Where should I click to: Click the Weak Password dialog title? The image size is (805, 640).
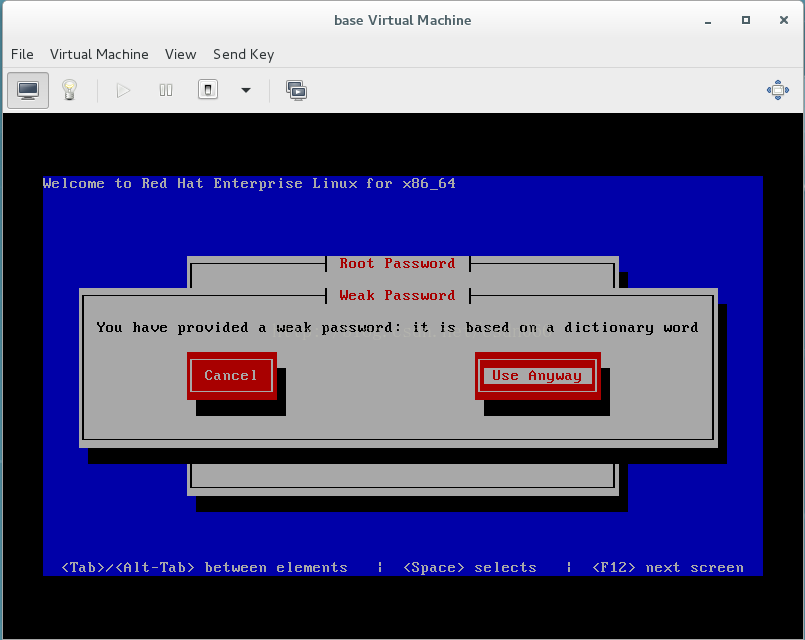(397, 296)
